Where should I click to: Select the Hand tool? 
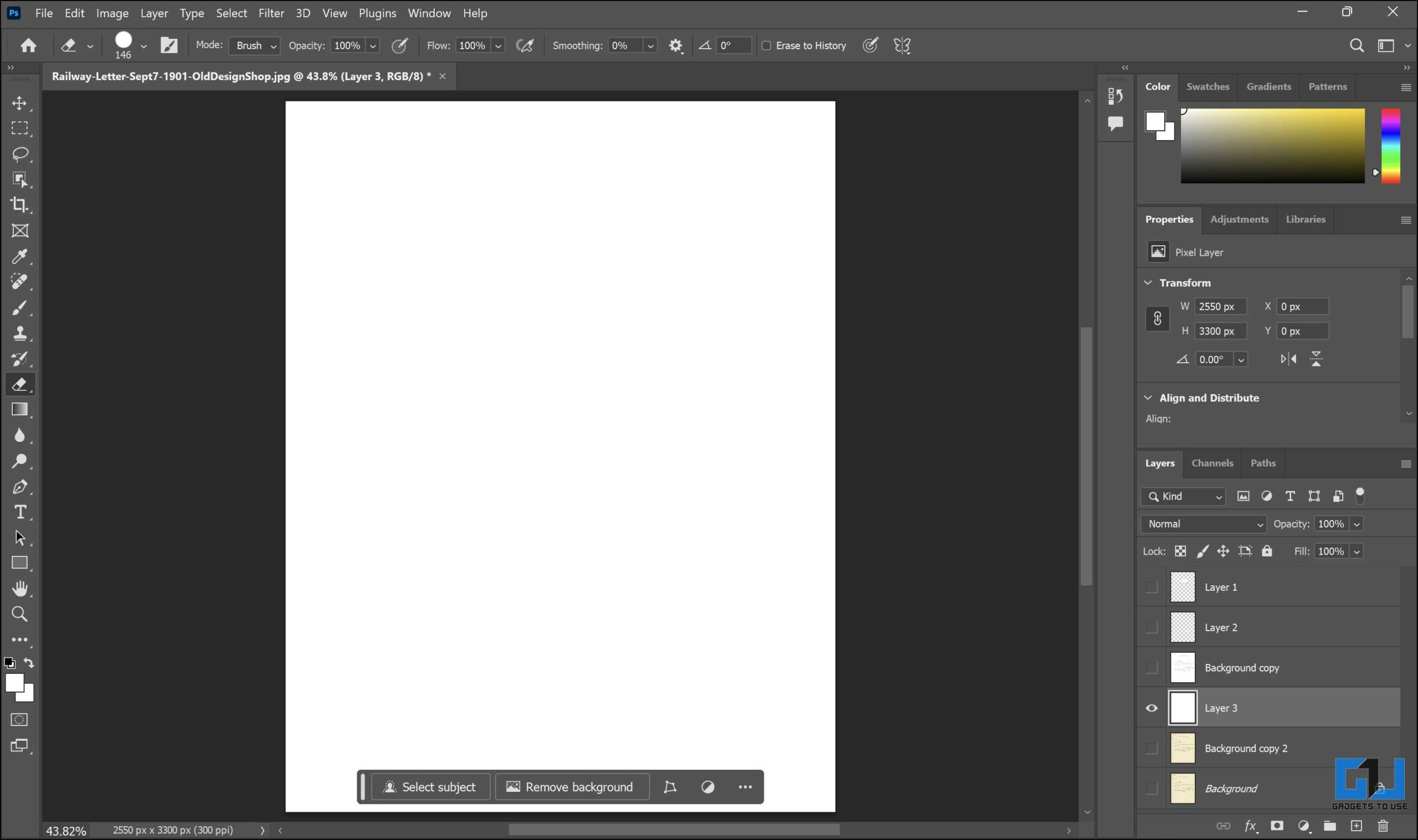[20, 589]
